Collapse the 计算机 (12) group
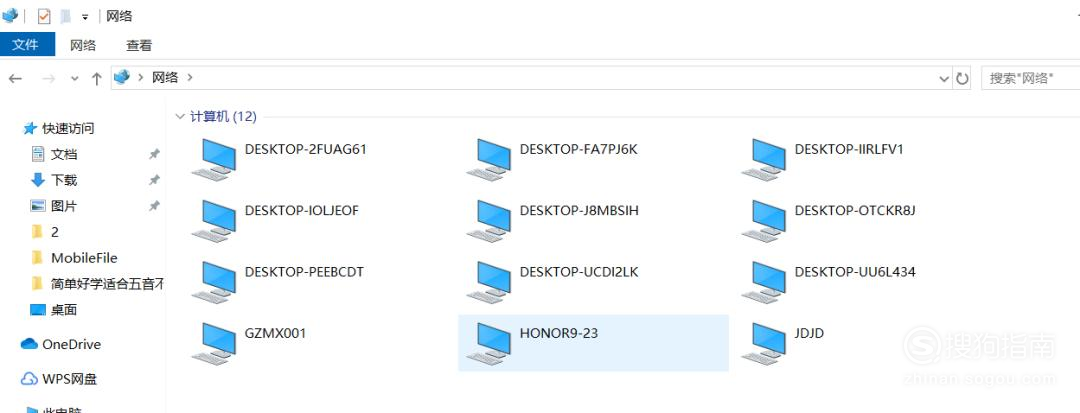 coord(180,116)
